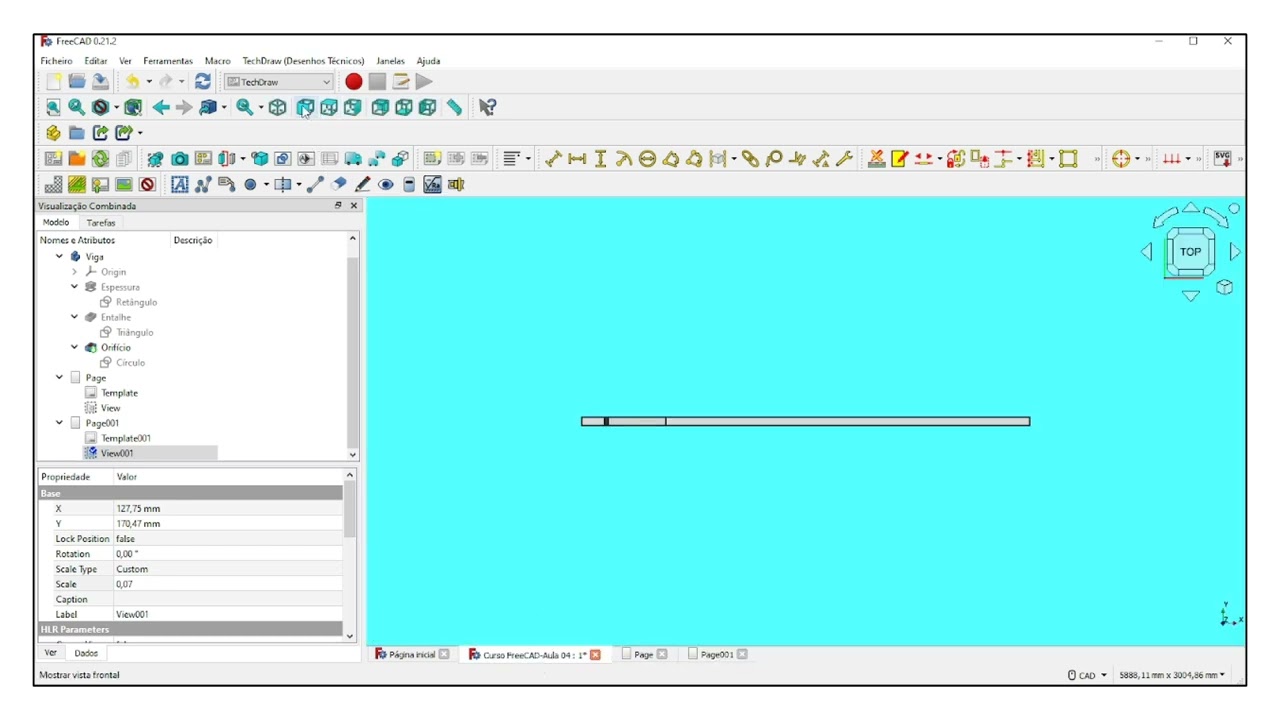Show the front view cube icon
Screen dimensions: 1280x720
point(305,108)
